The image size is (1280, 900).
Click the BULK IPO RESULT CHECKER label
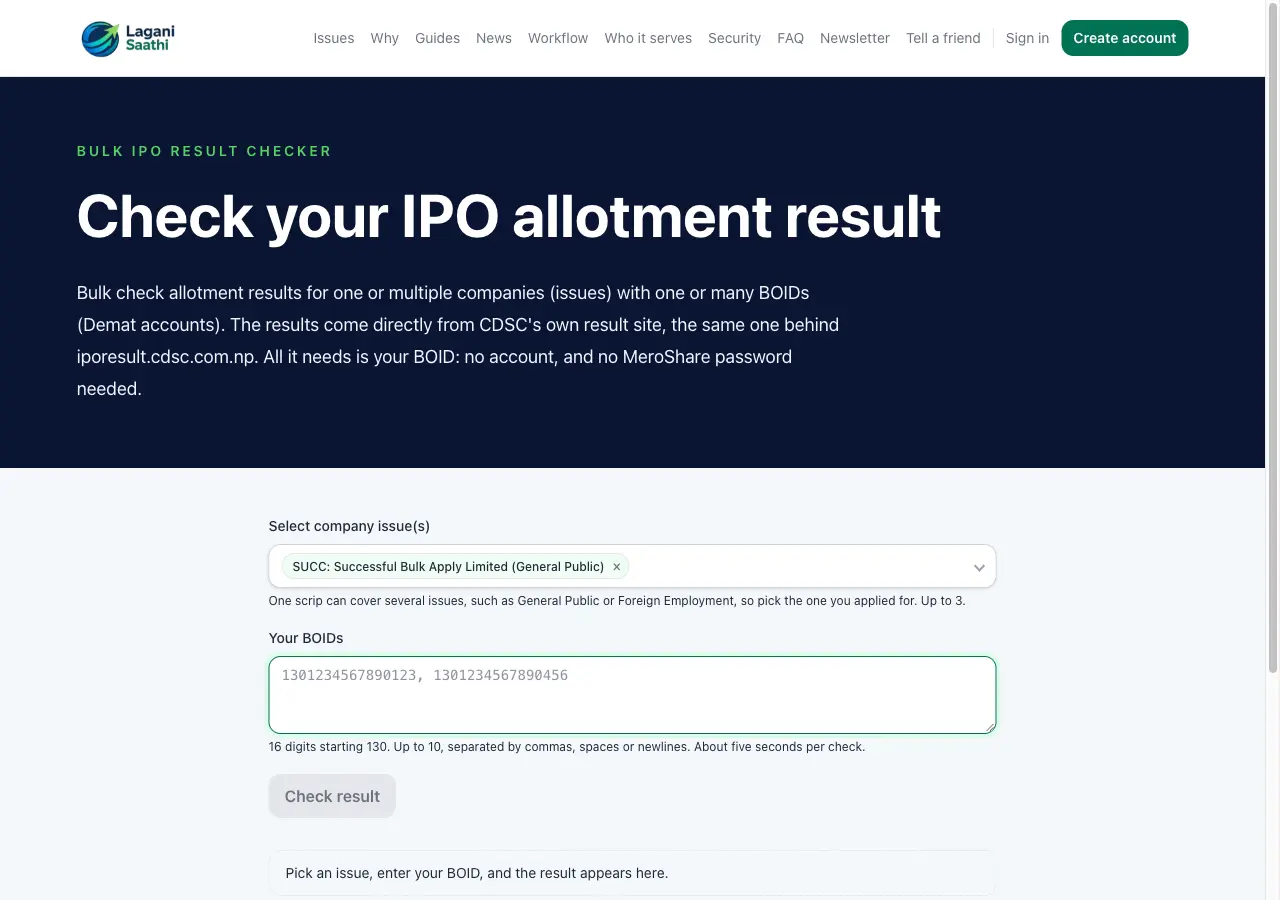204,151
